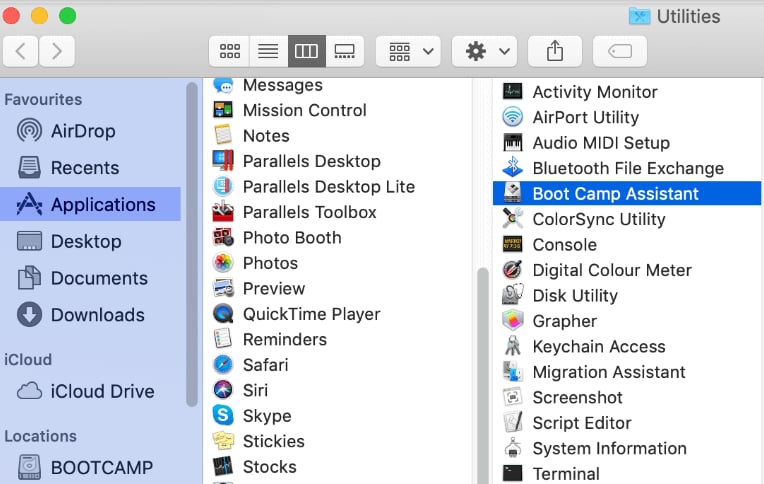764x484 pixels.
Task: Open the group-by arrangement dropdown
Action: tap(408, 51)
